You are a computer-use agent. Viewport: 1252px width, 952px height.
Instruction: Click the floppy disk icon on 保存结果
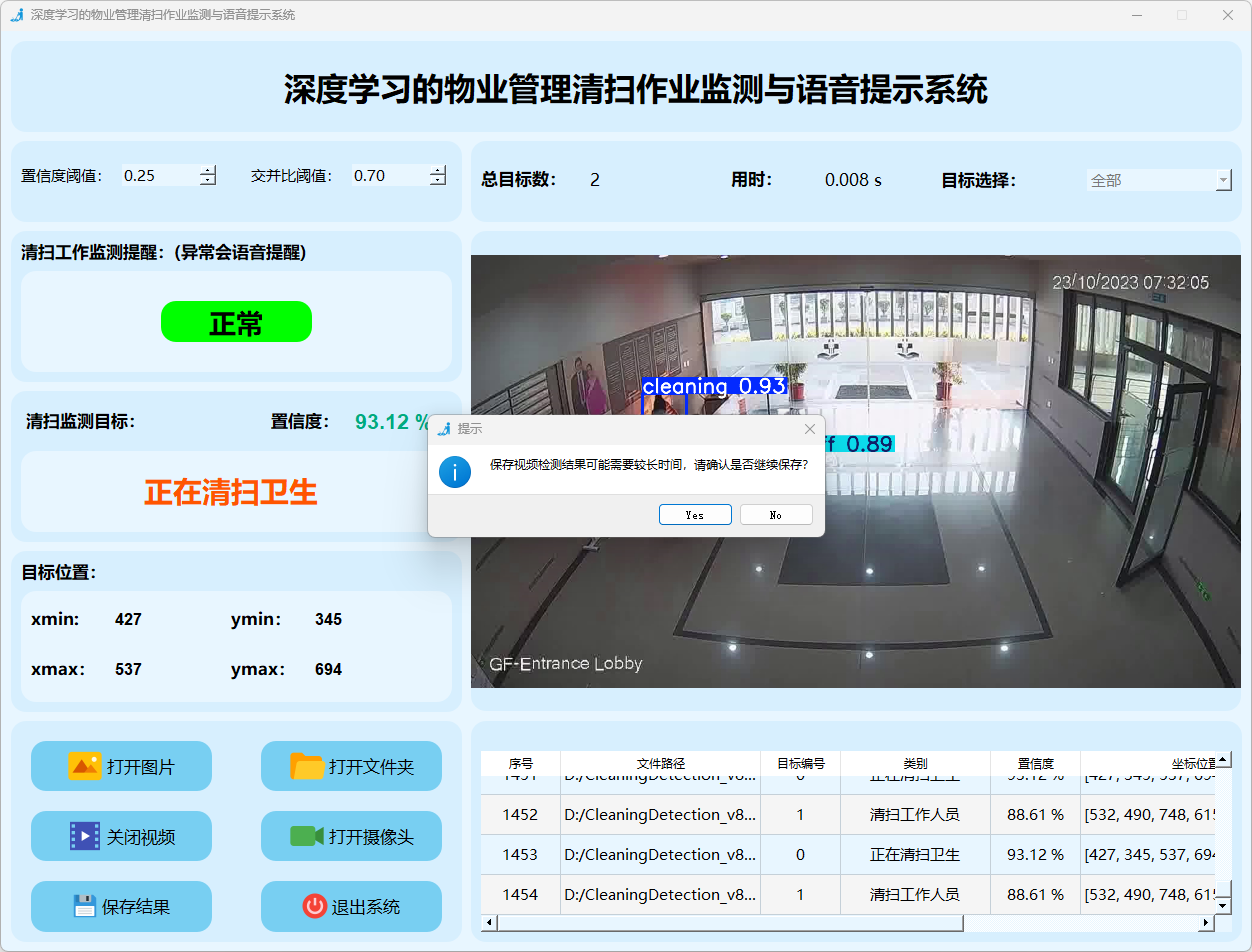85,906
